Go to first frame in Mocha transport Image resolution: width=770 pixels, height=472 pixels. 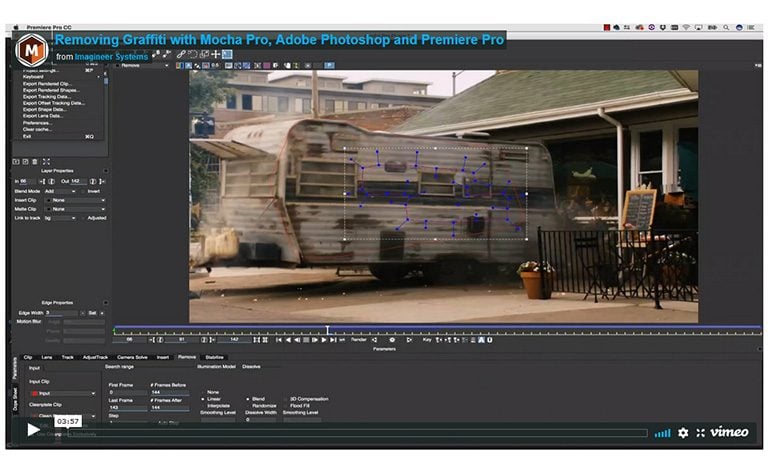coord(278,339)
